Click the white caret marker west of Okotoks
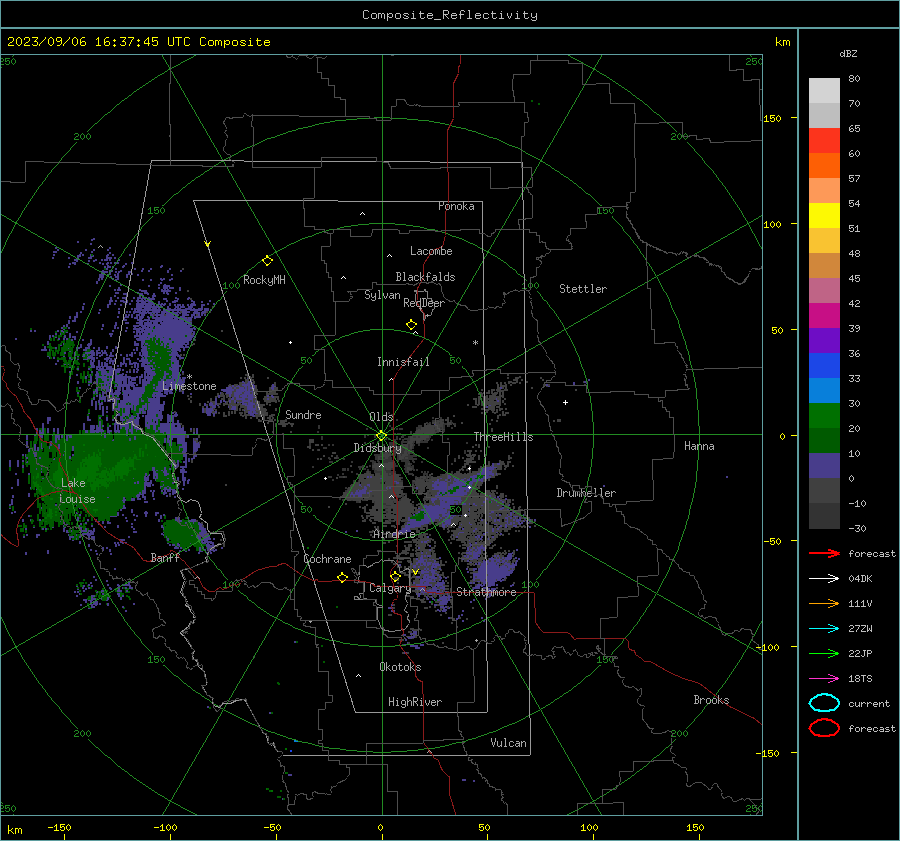Screen dimensions: 900x841 pos(358,676)
